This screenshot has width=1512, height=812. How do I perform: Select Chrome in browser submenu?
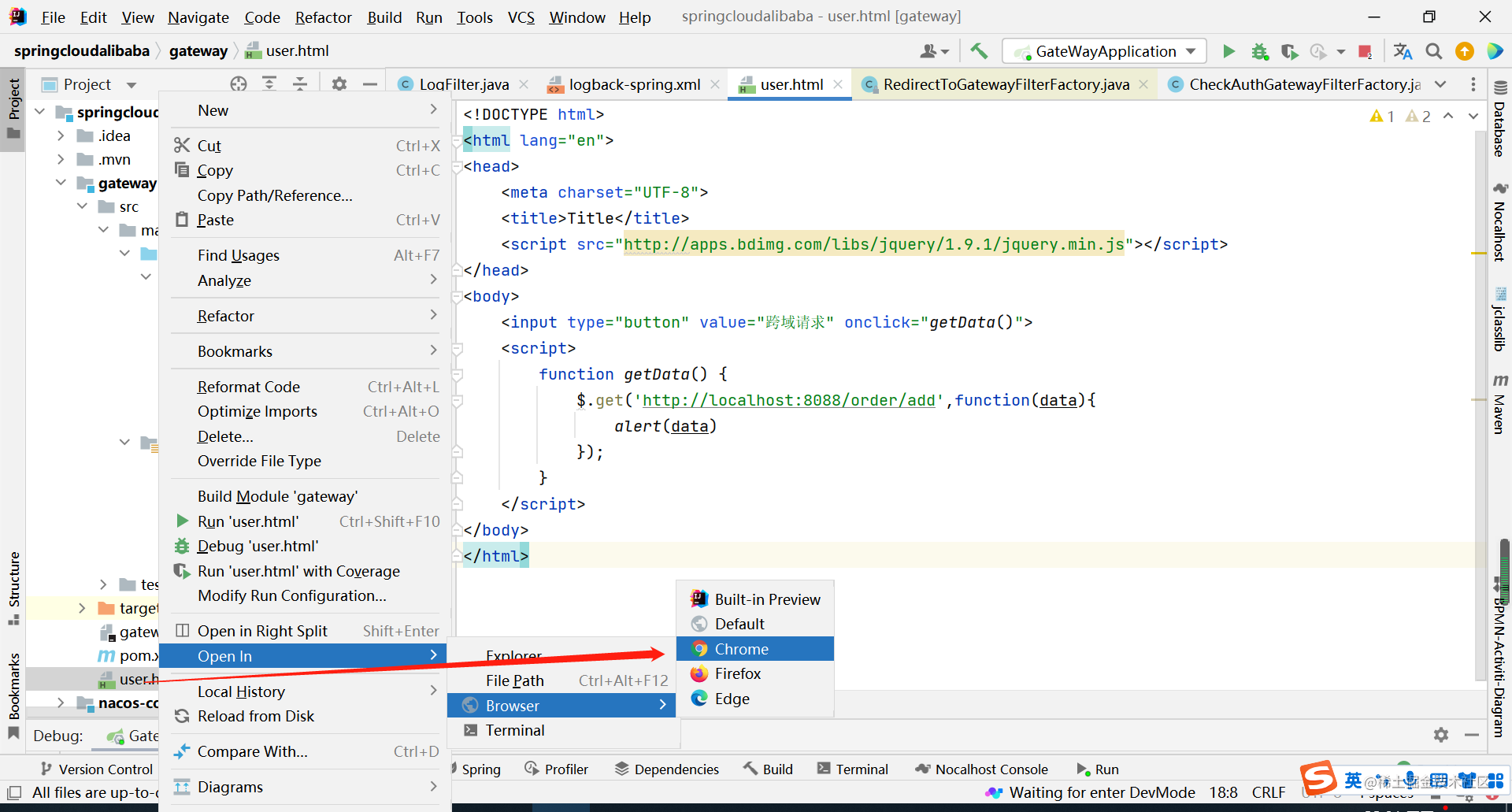(755, 649)
